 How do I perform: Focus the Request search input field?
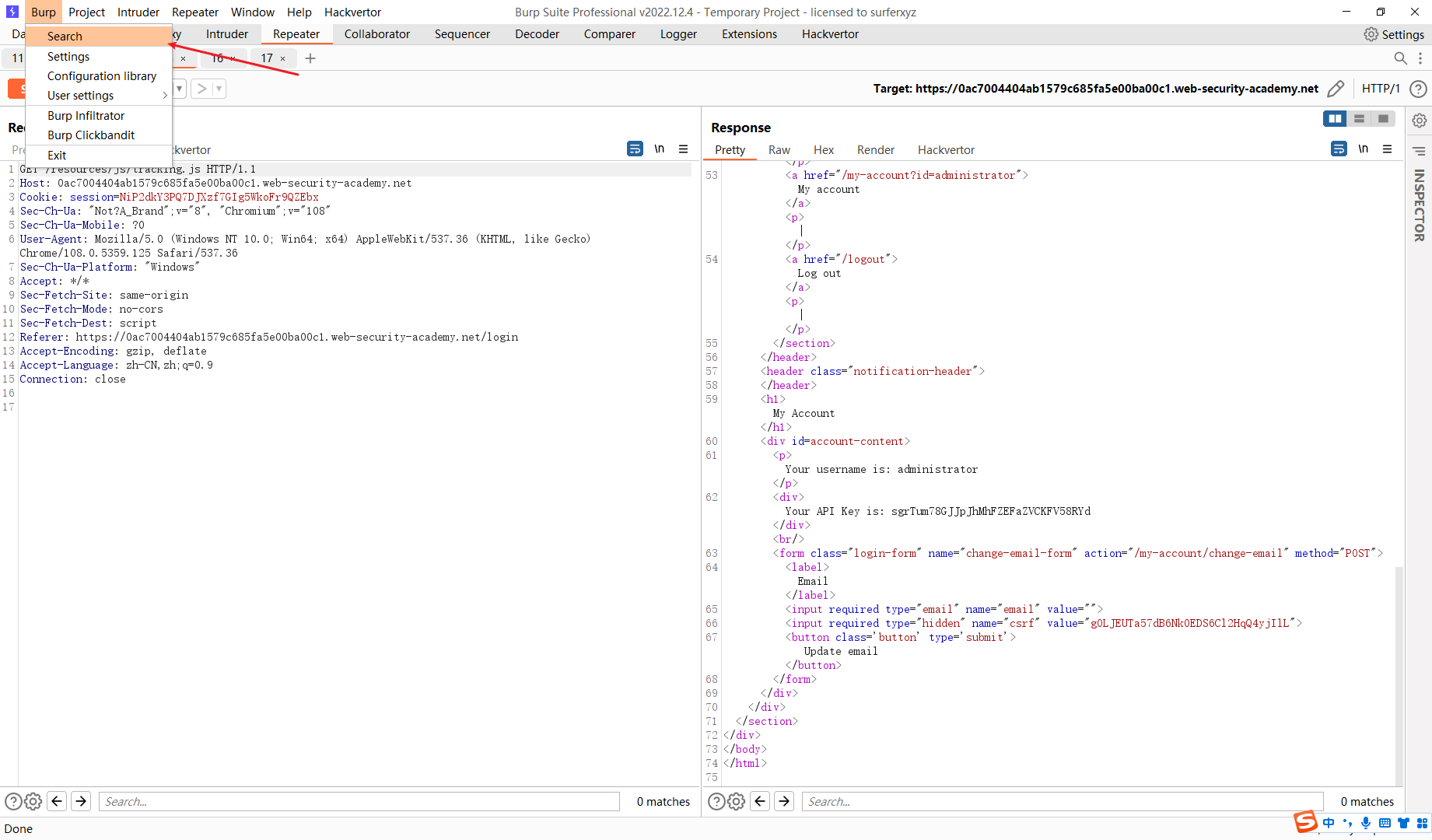click(x=359, y=802)
